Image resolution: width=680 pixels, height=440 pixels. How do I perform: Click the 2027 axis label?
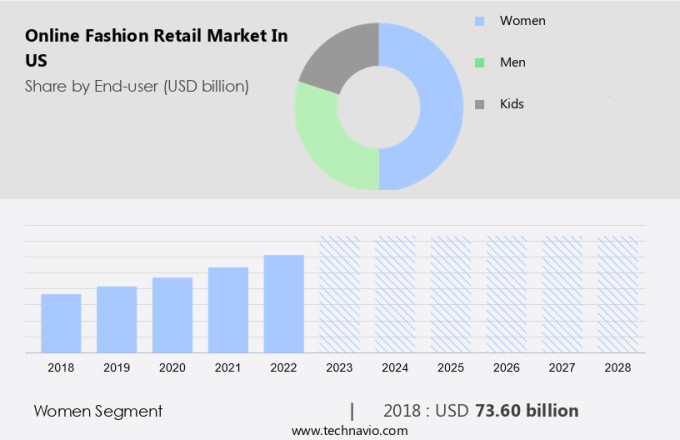562,368
